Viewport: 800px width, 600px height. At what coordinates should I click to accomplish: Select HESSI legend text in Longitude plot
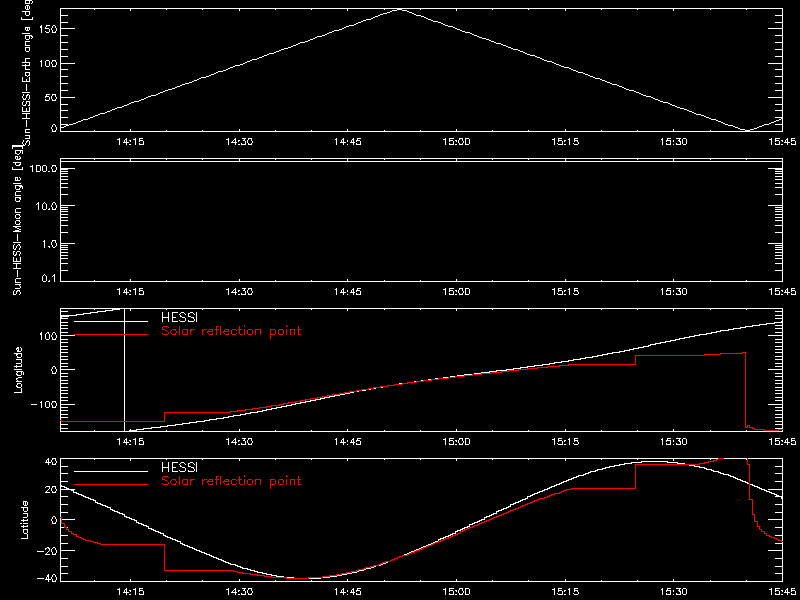pyautogui.click(x=179, y=319)
